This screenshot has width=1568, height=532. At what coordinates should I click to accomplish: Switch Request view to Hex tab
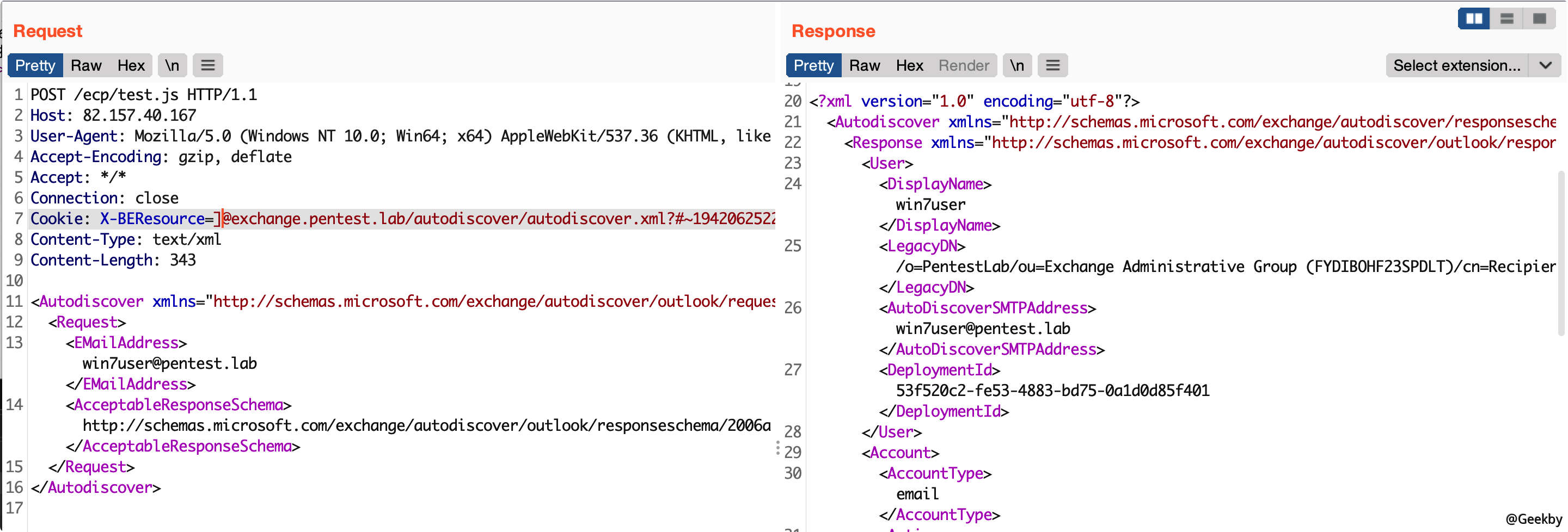(x=131, y=65)
